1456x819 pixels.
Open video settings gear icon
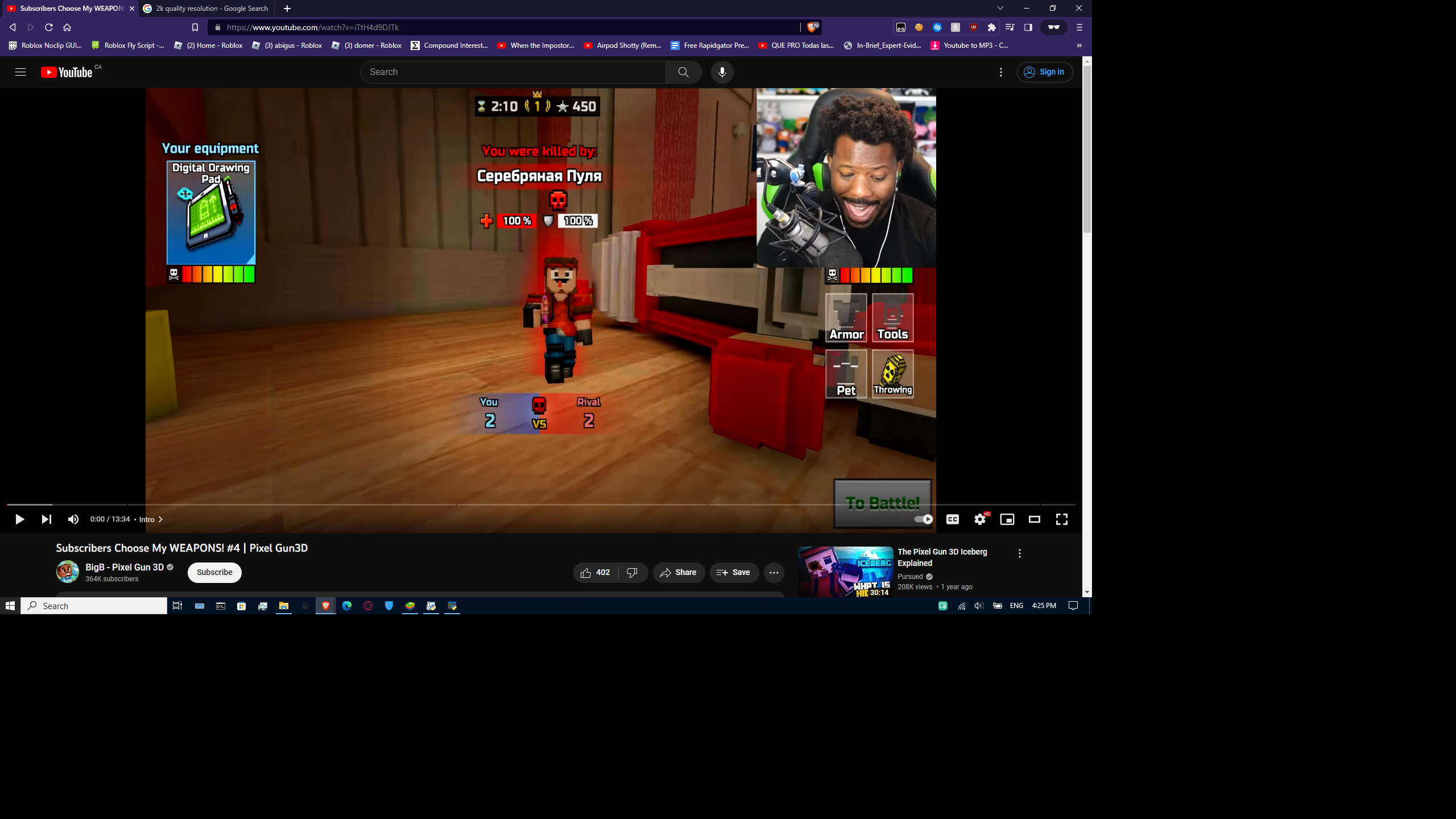pyautogui.click(x=979, y=519)
